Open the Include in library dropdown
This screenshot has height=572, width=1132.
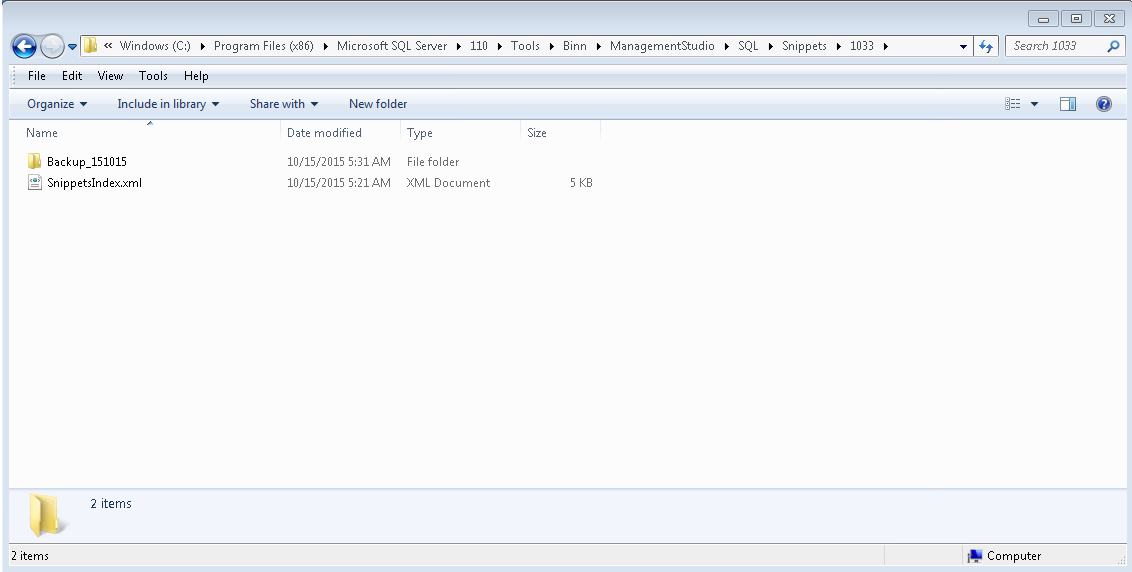click(x=168, y=104)
